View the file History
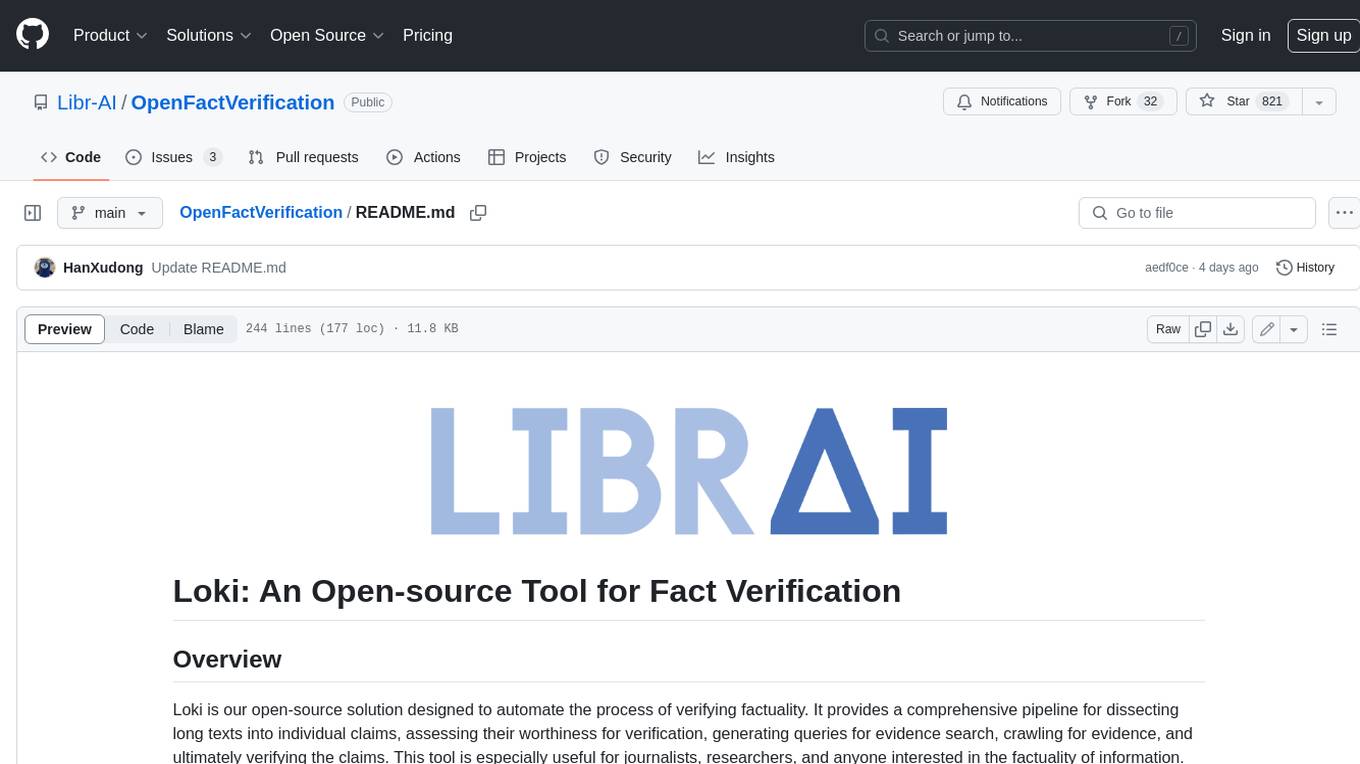 pyautogui.click(x=1305, y=267)
